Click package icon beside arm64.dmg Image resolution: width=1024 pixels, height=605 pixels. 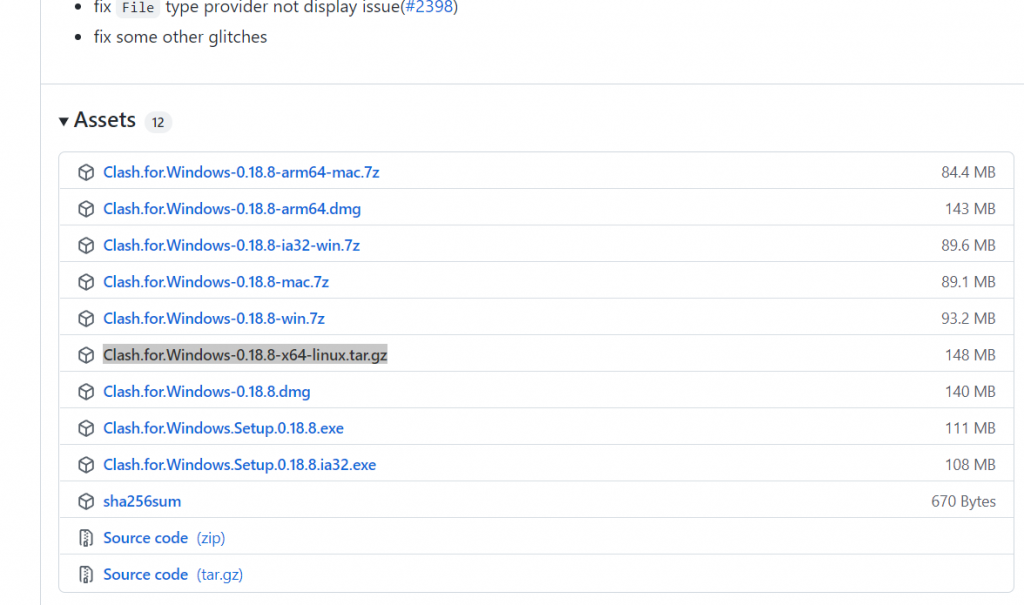point(86,208)
